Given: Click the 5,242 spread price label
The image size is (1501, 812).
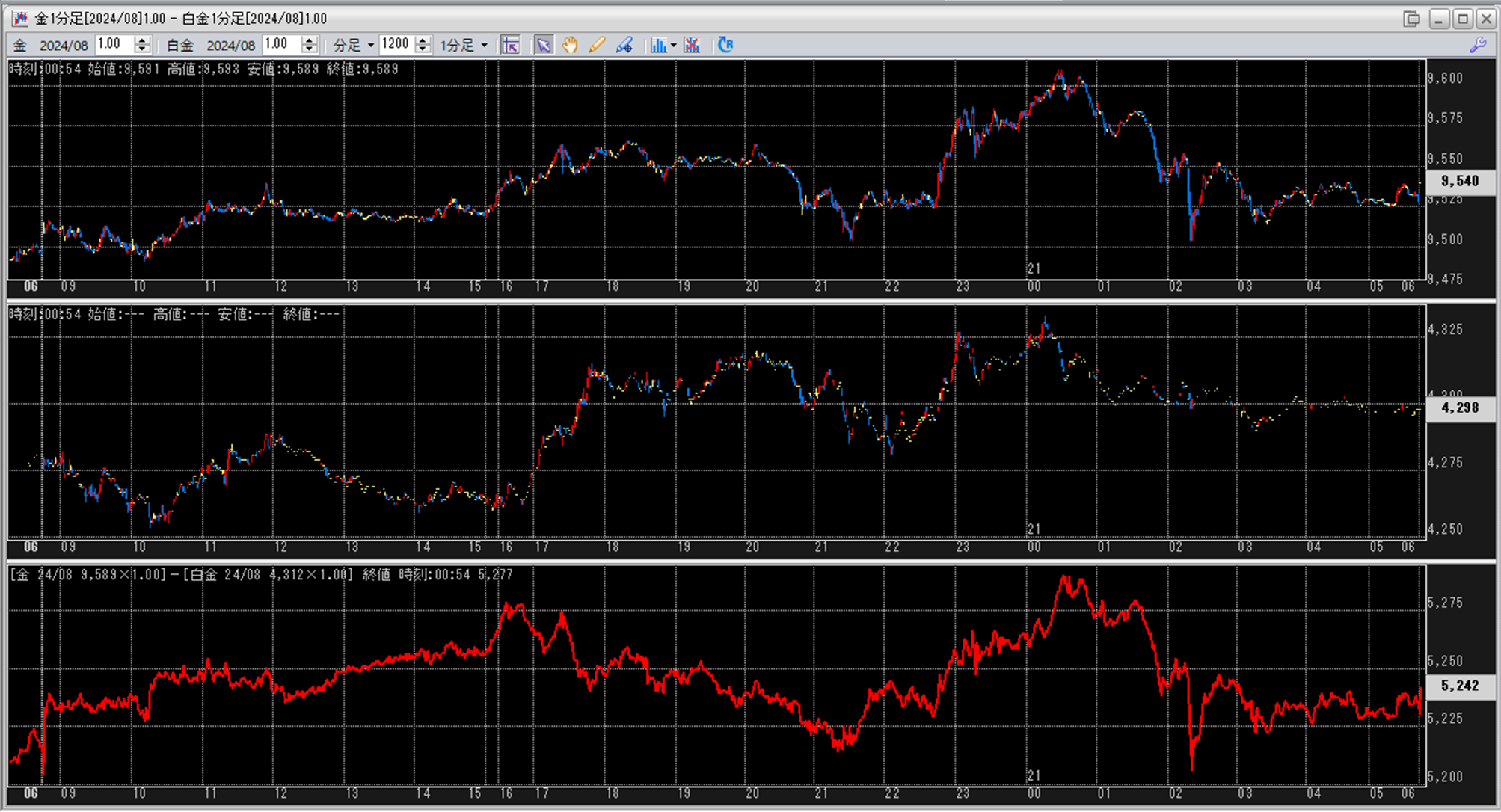Looking at the screenshot, I should click(x=1459, y=686).
